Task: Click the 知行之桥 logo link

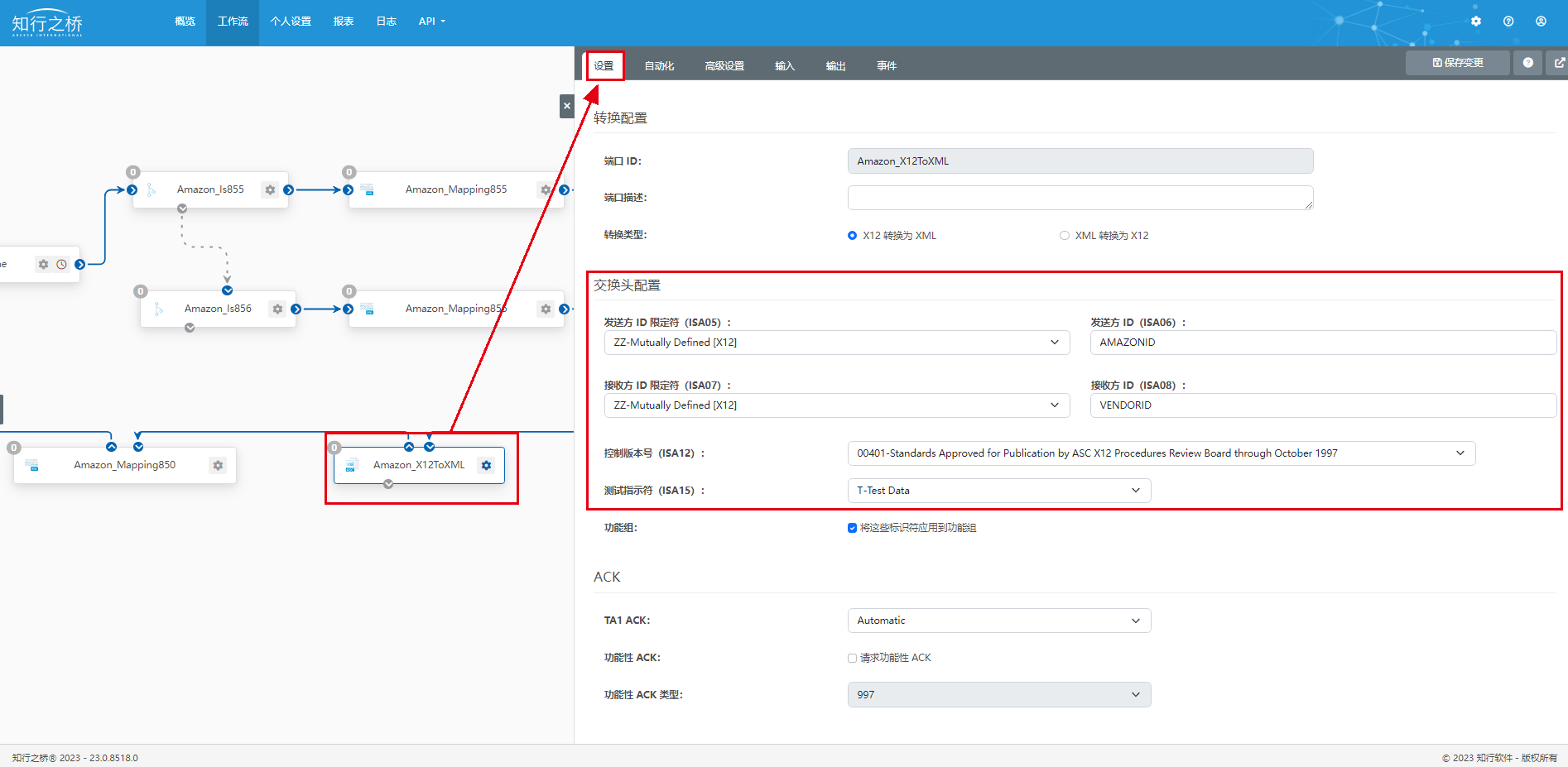Action: 47,23
